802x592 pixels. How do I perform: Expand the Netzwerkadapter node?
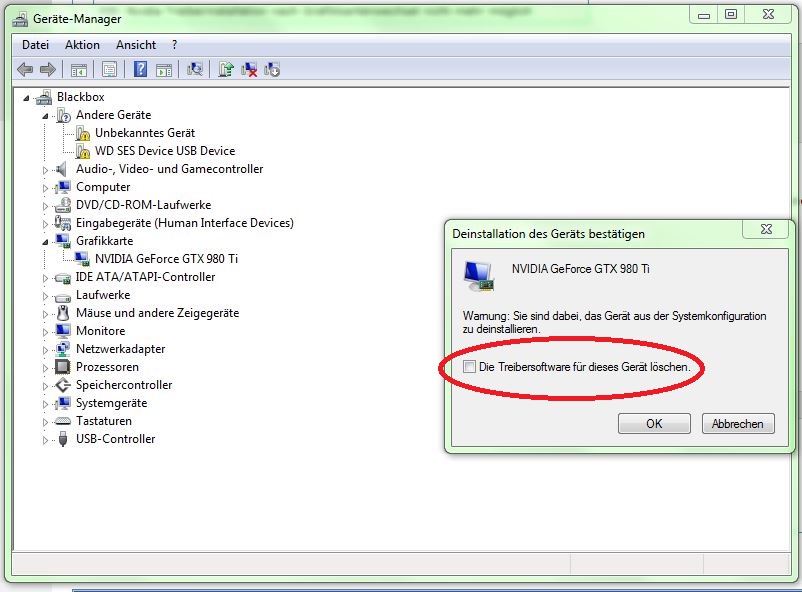[x=45, y=350]
